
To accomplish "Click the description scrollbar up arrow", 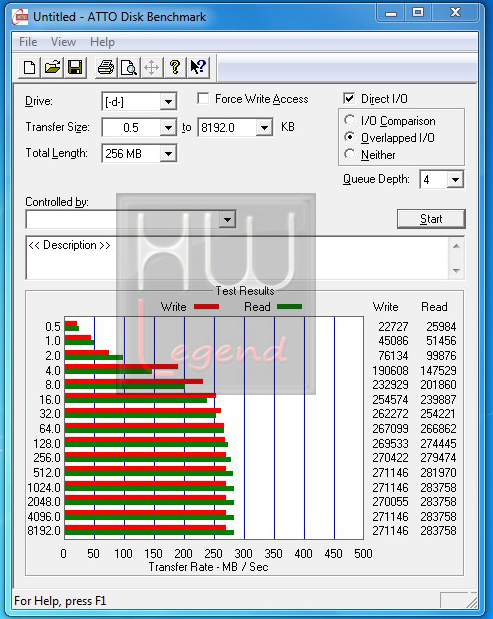I will click(x=456, y=246).
